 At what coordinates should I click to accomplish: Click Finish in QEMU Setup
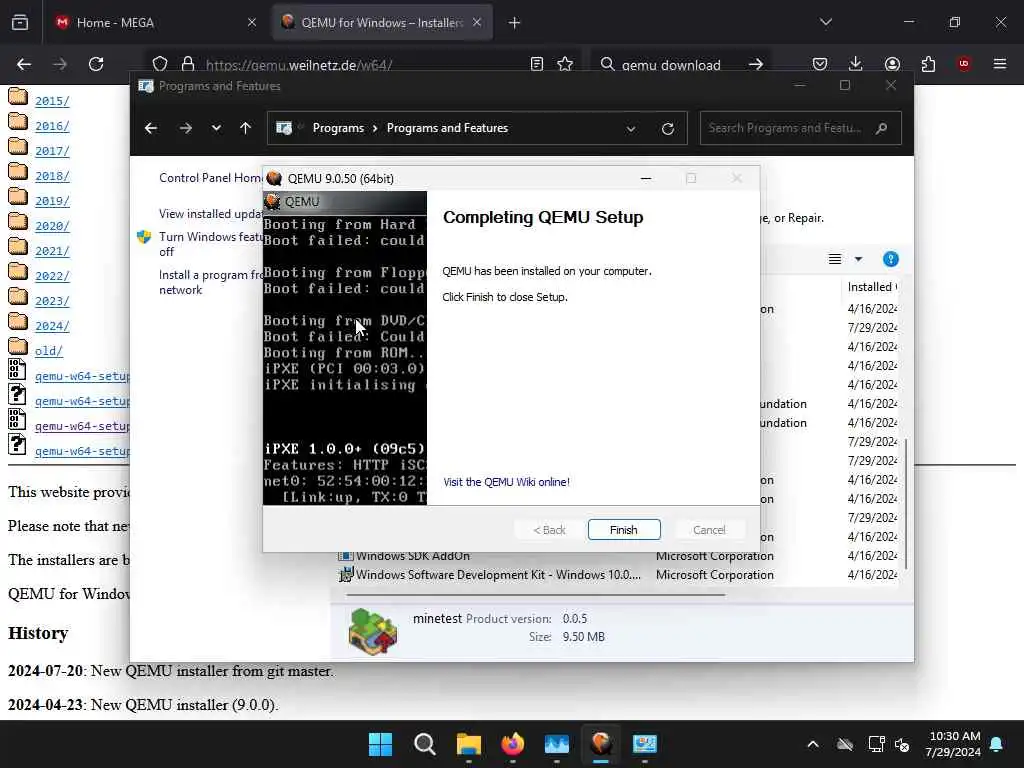(x=624, y=530)
